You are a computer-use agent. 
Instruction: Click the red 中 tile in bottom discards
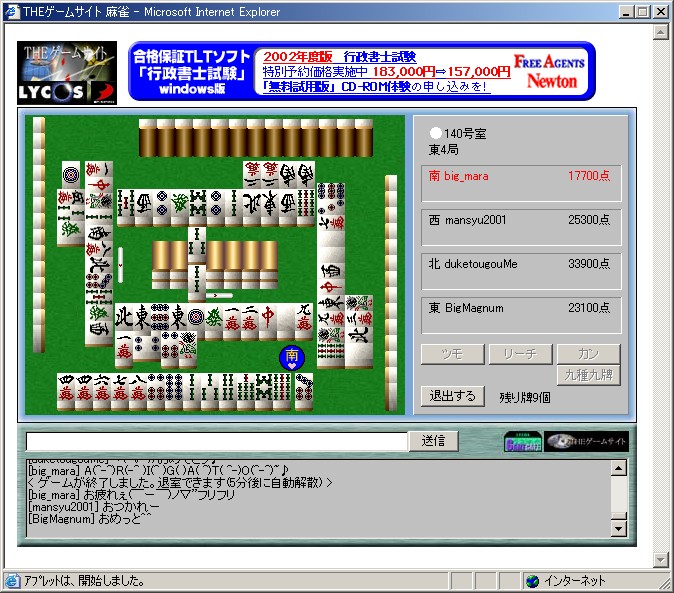pyautogui.click(x=269, y=319)
